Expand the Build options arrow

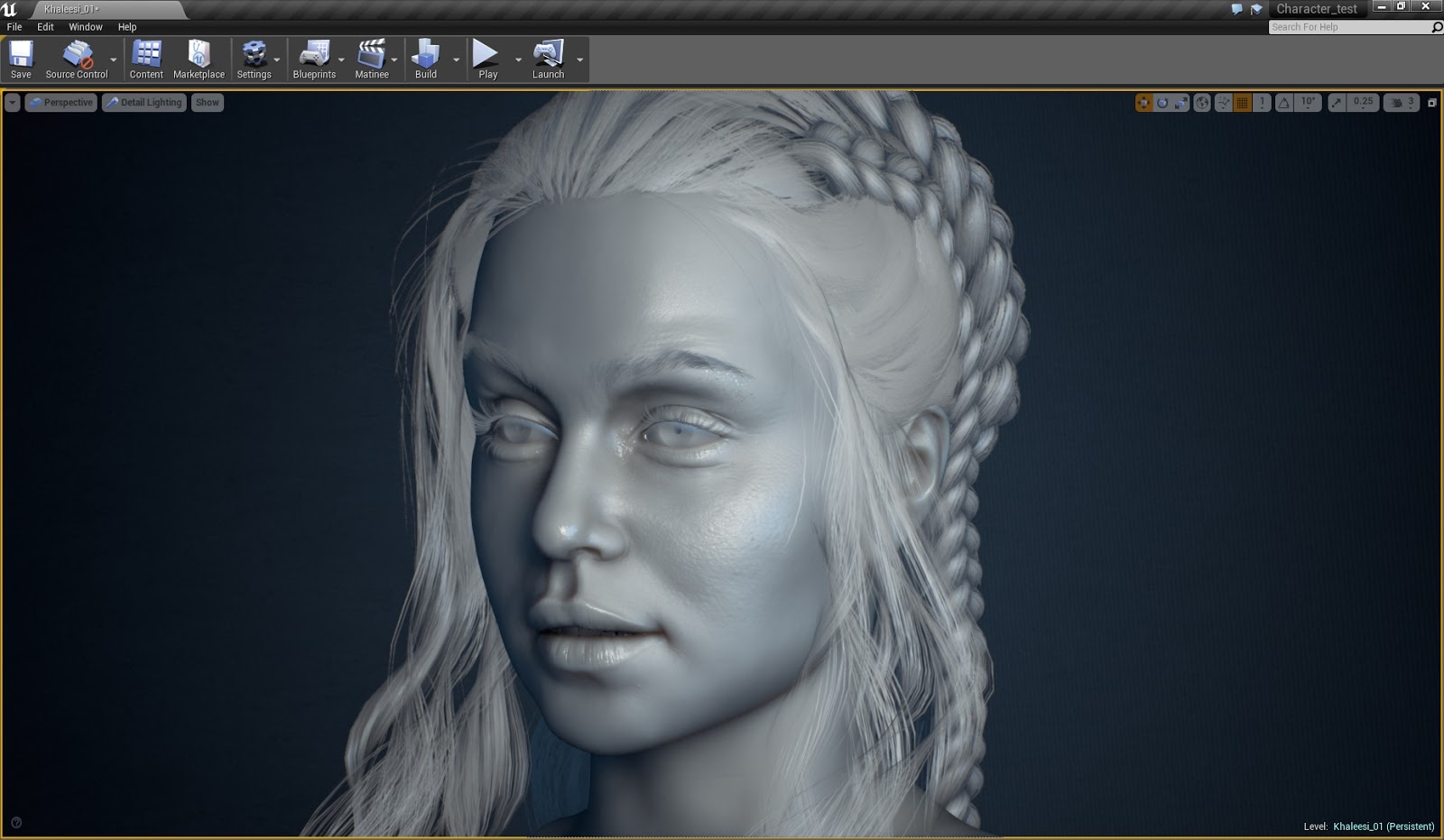456,60
